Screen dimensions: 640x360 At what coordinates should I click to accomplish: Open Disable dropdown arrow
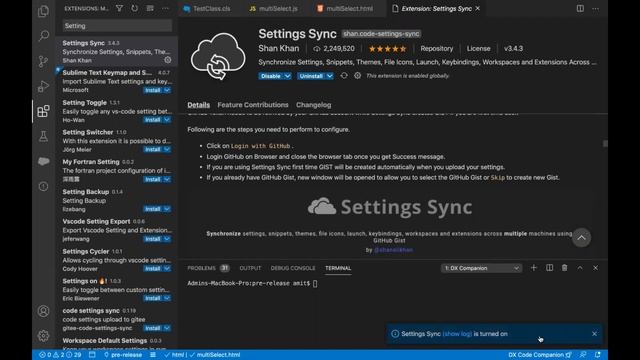pos(287,76)
